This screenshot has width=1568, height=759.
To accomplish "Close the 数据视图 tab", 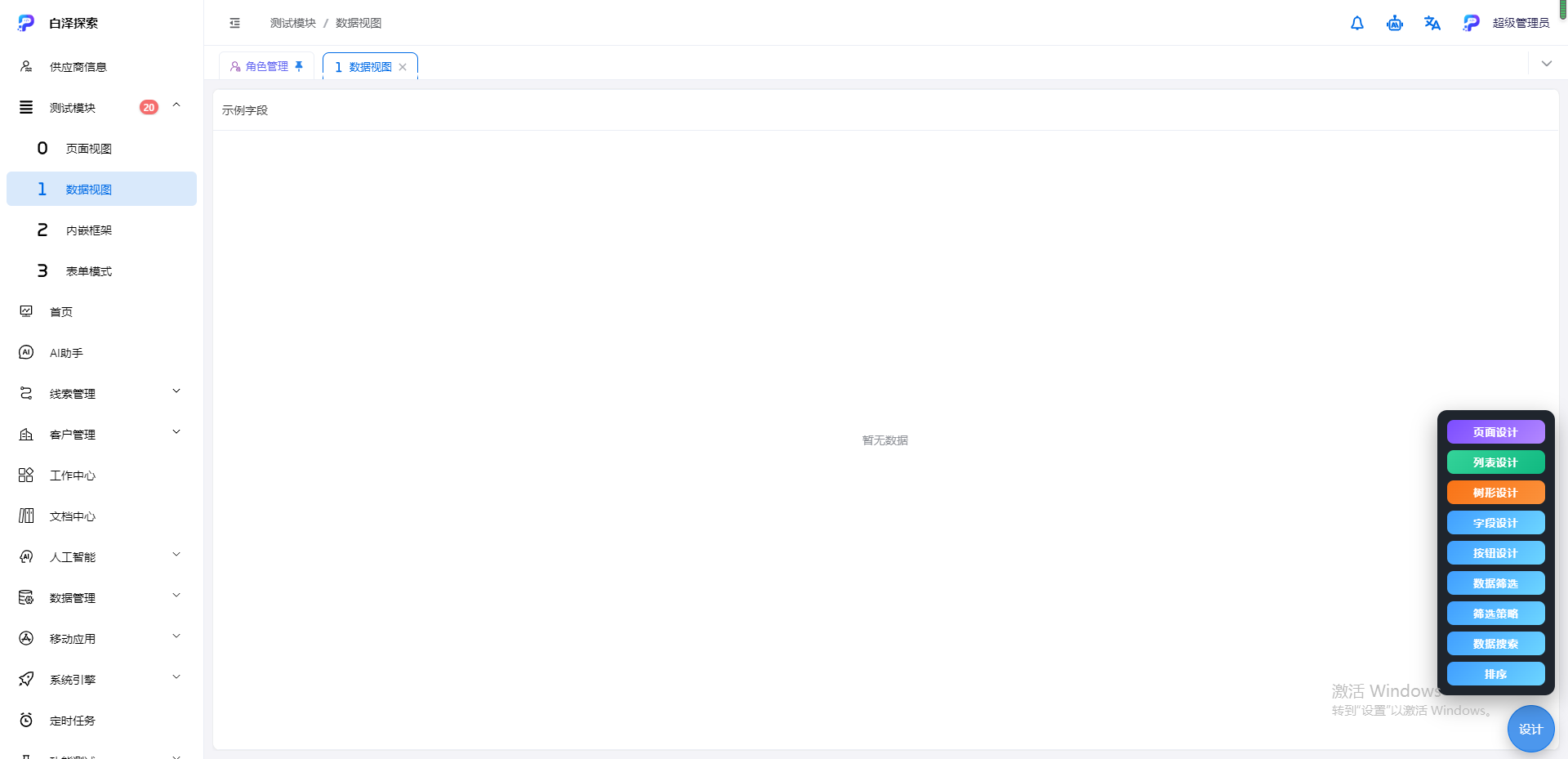I will pos(403,67).
